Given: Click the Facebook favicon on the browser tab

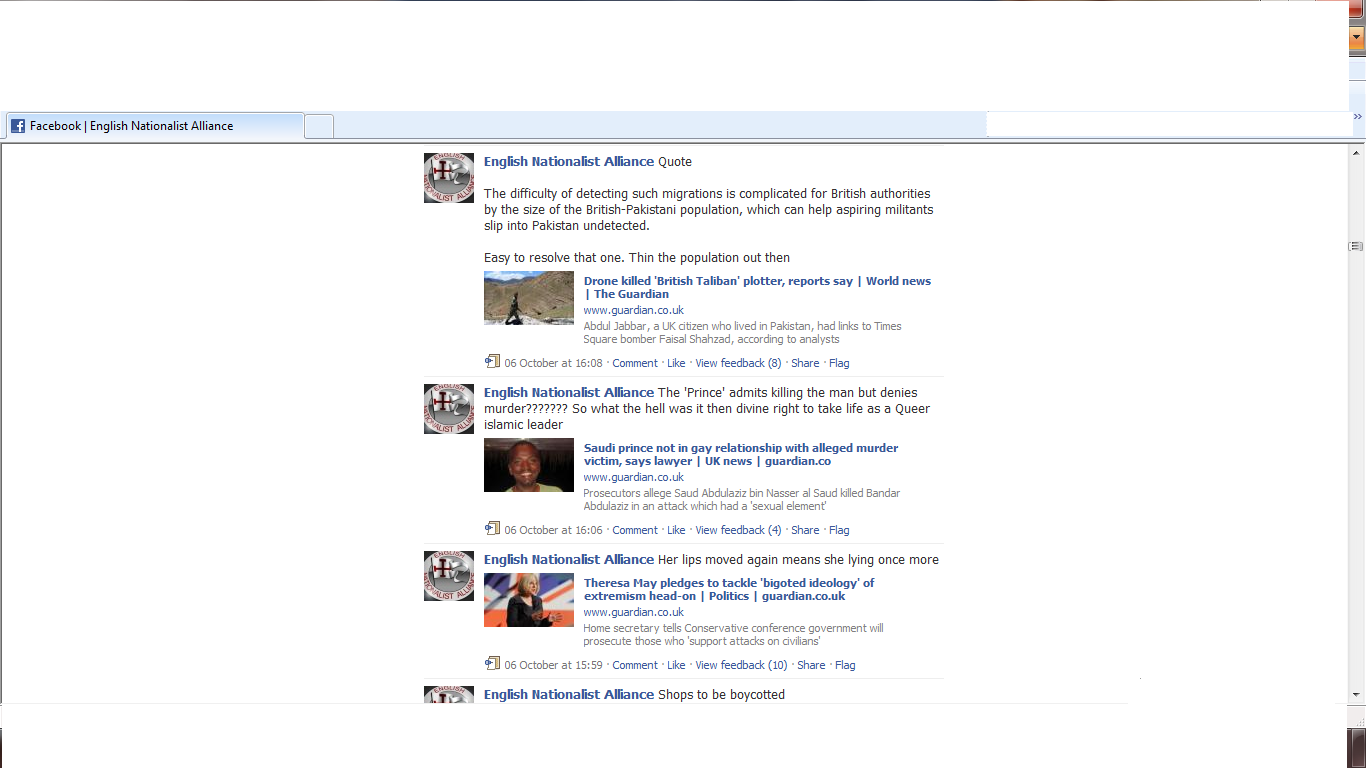Looking at the screenshot, I should coord(18,126).
